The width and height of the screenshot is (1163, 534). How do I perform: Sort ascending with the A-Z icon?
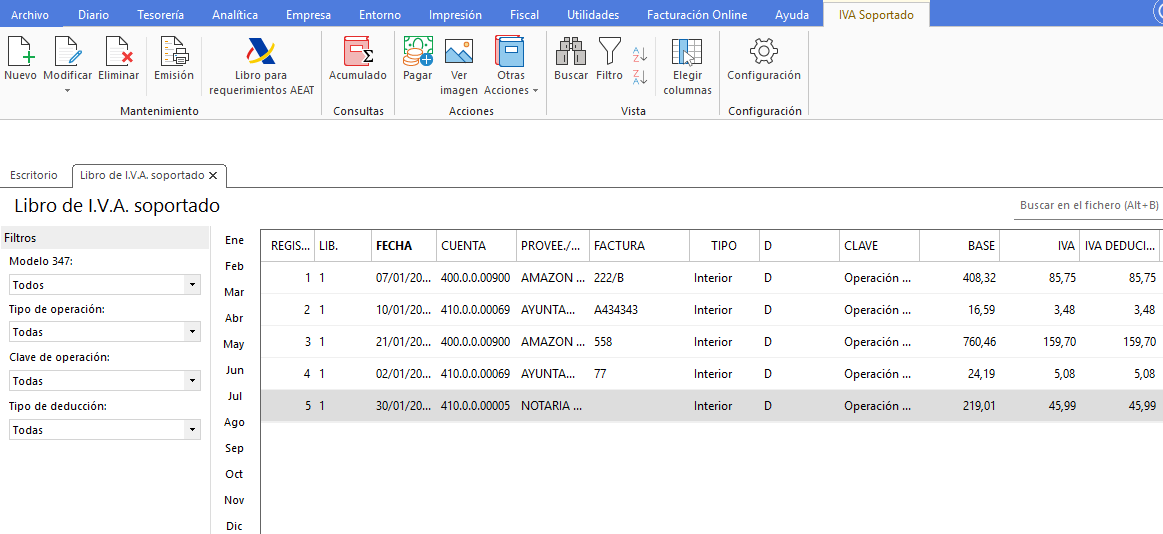(x=640, y=54)
